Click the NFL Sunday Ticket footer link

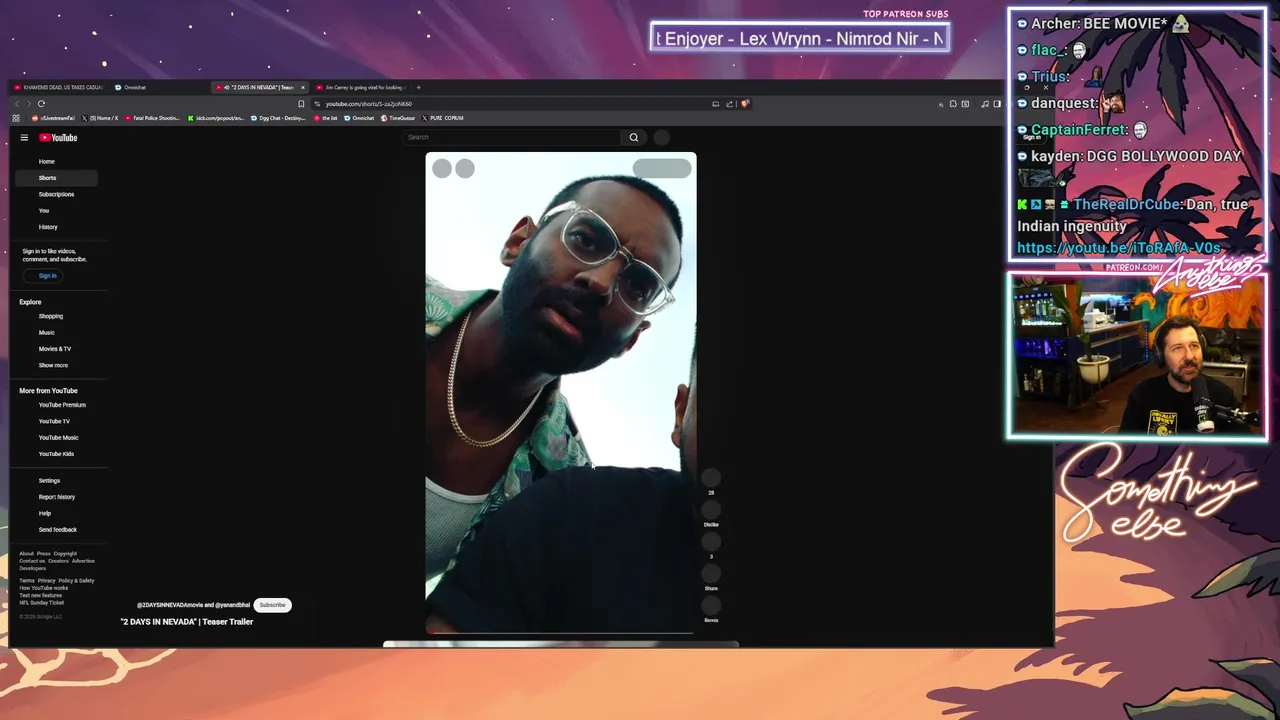coord(41,603)
